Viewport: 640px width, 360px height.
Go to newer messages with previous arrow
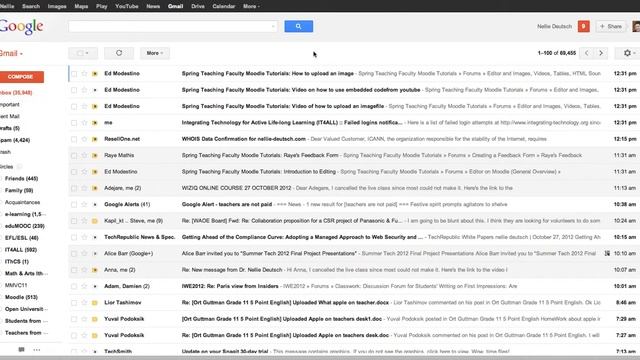pos(587,53)
